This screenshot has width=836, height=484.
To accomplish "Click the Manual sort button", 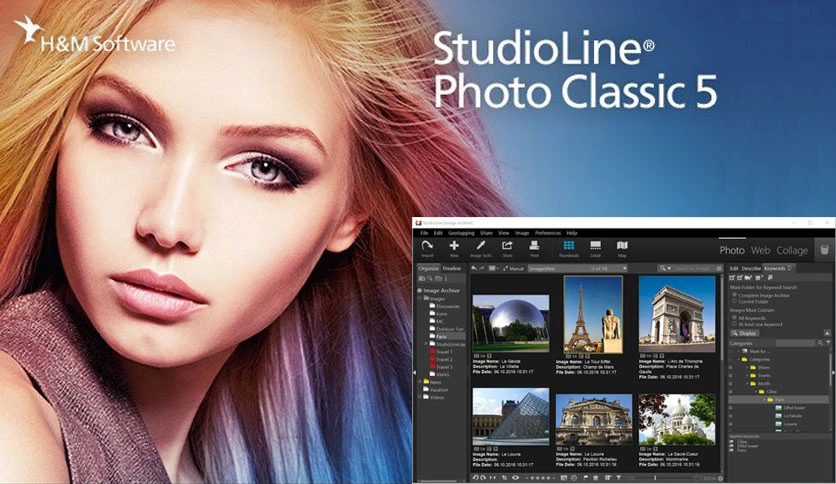I will [x=513, y=269].
